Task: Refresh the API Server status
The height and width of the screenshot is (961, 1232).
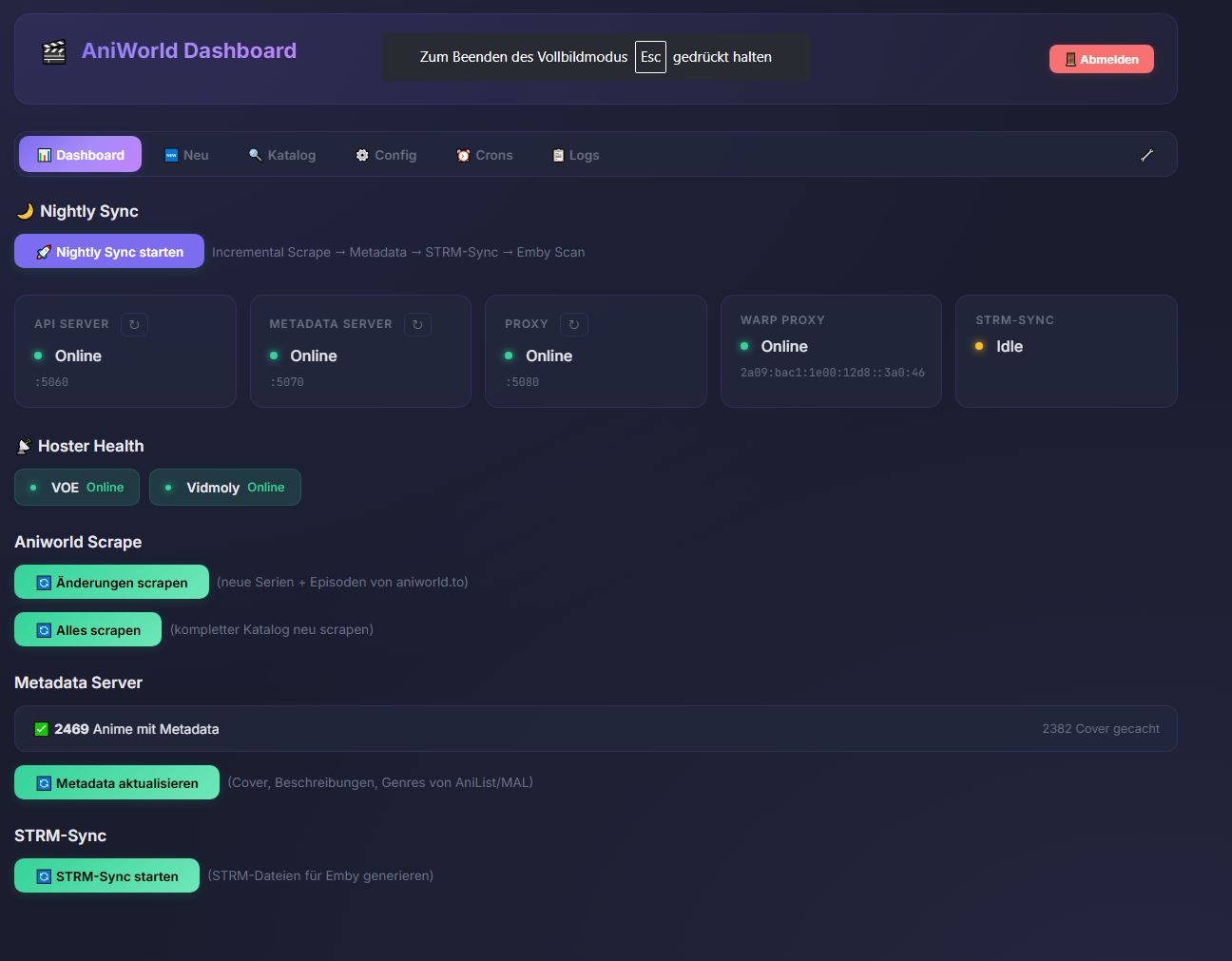Action: pos(134,325)
